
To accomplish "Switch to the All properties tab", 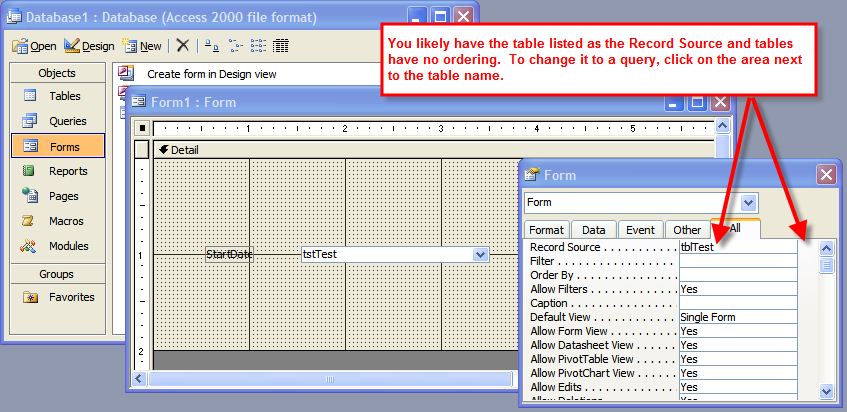I will (736, 229).
